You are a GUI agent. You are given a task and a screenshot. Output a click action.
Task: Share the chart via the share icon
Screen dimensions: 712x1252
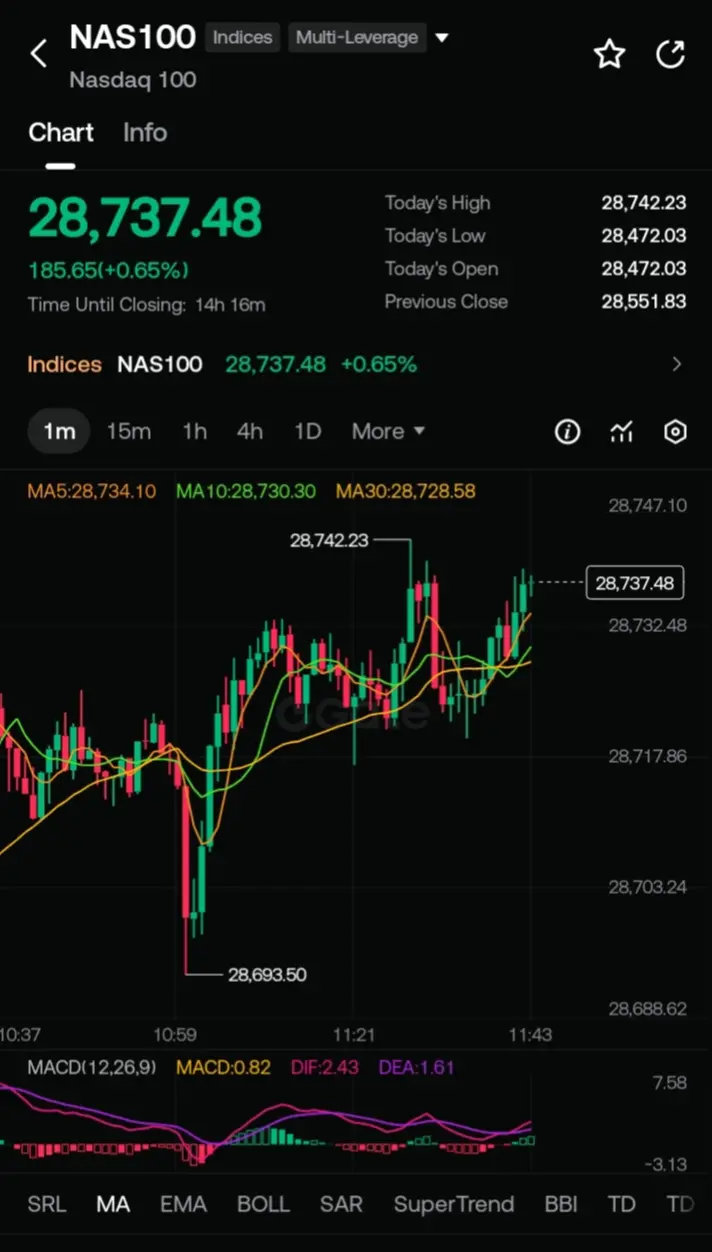pos(670,54)
